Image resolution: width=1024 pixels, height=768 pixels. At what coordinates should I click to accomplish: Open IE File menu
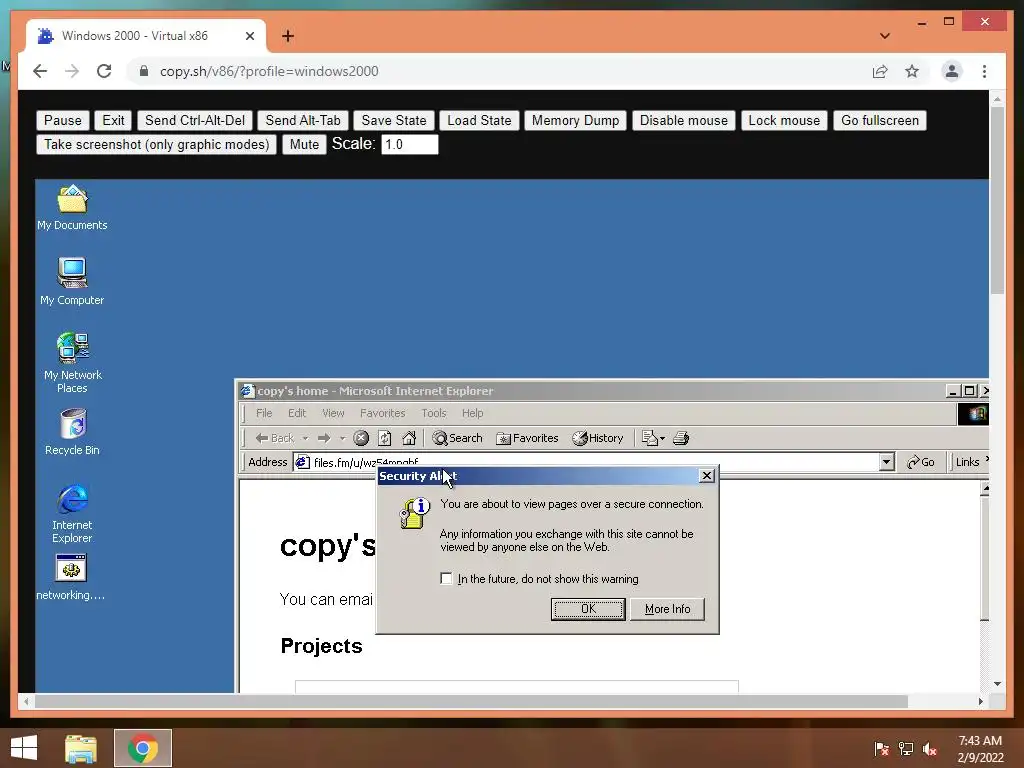pyautogui.click(x=264, y=413)
